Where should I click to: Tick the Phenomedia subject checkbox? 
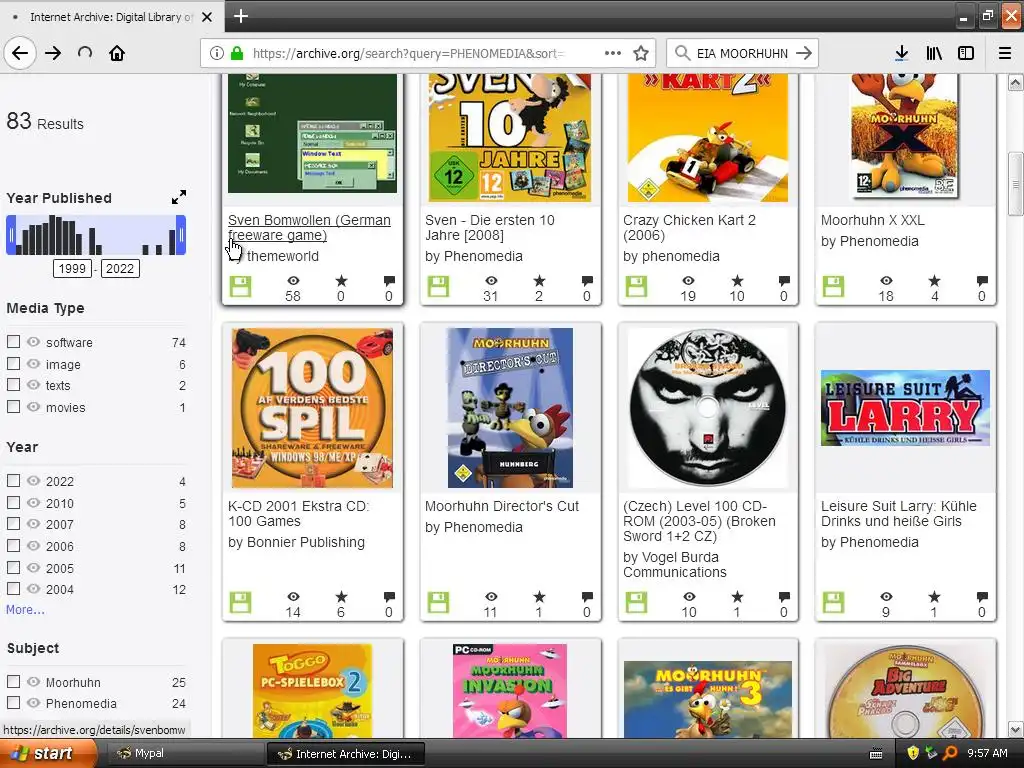[13, 703]
